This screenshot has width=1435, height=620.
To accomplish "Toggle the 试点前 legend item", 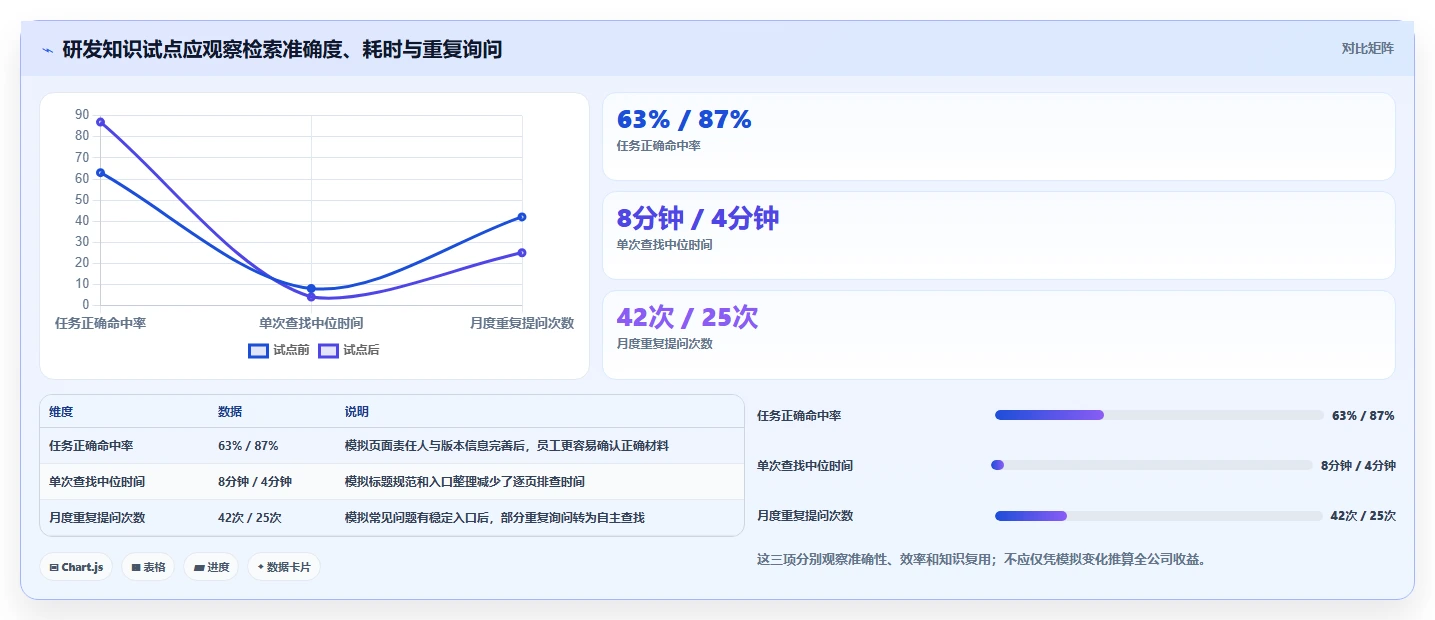I will click(x=279, y=350).
